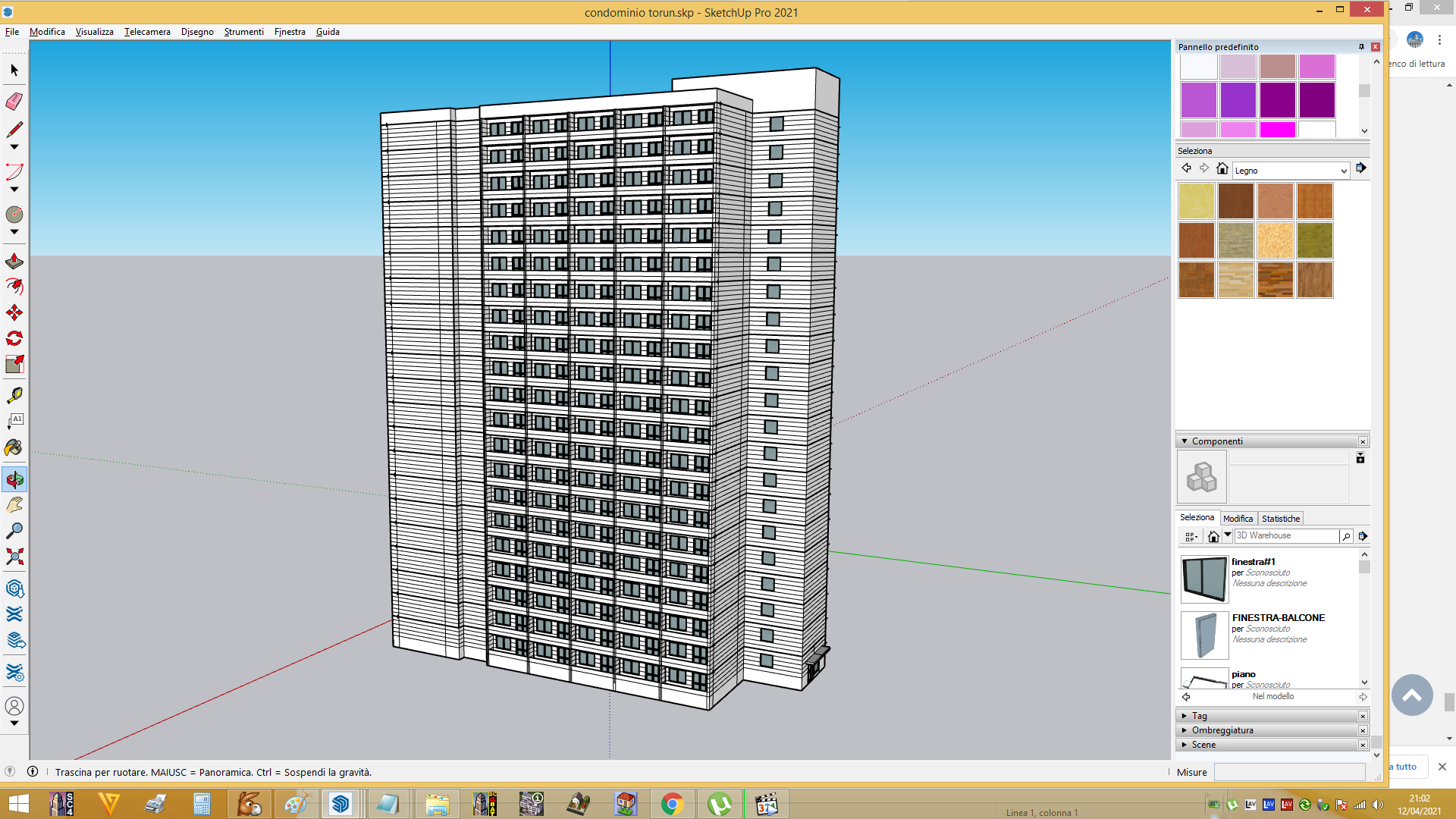
Task: Activate the Move tool
Action: point(14,312)
